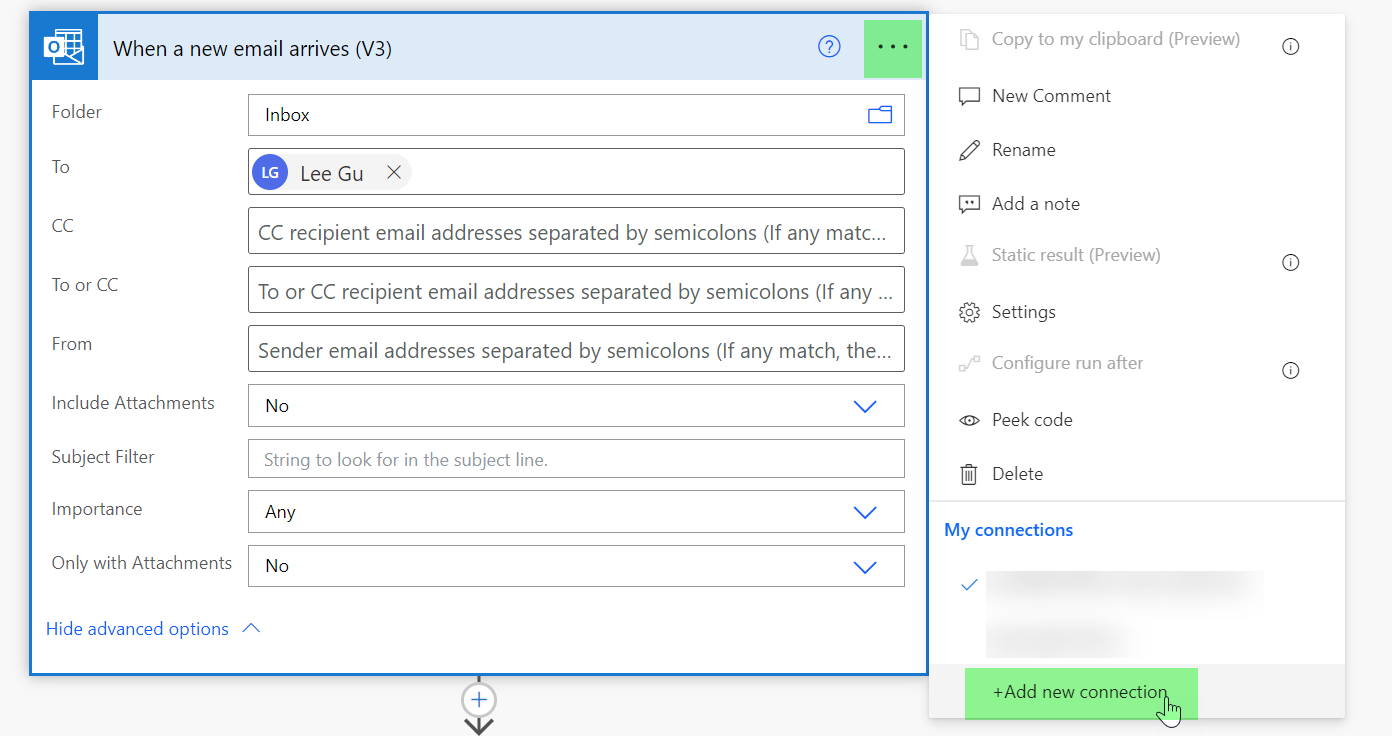This screenshot has width=1392, height=736.
Task: Click into the To or CC field
Action: [x=576, y=290]
